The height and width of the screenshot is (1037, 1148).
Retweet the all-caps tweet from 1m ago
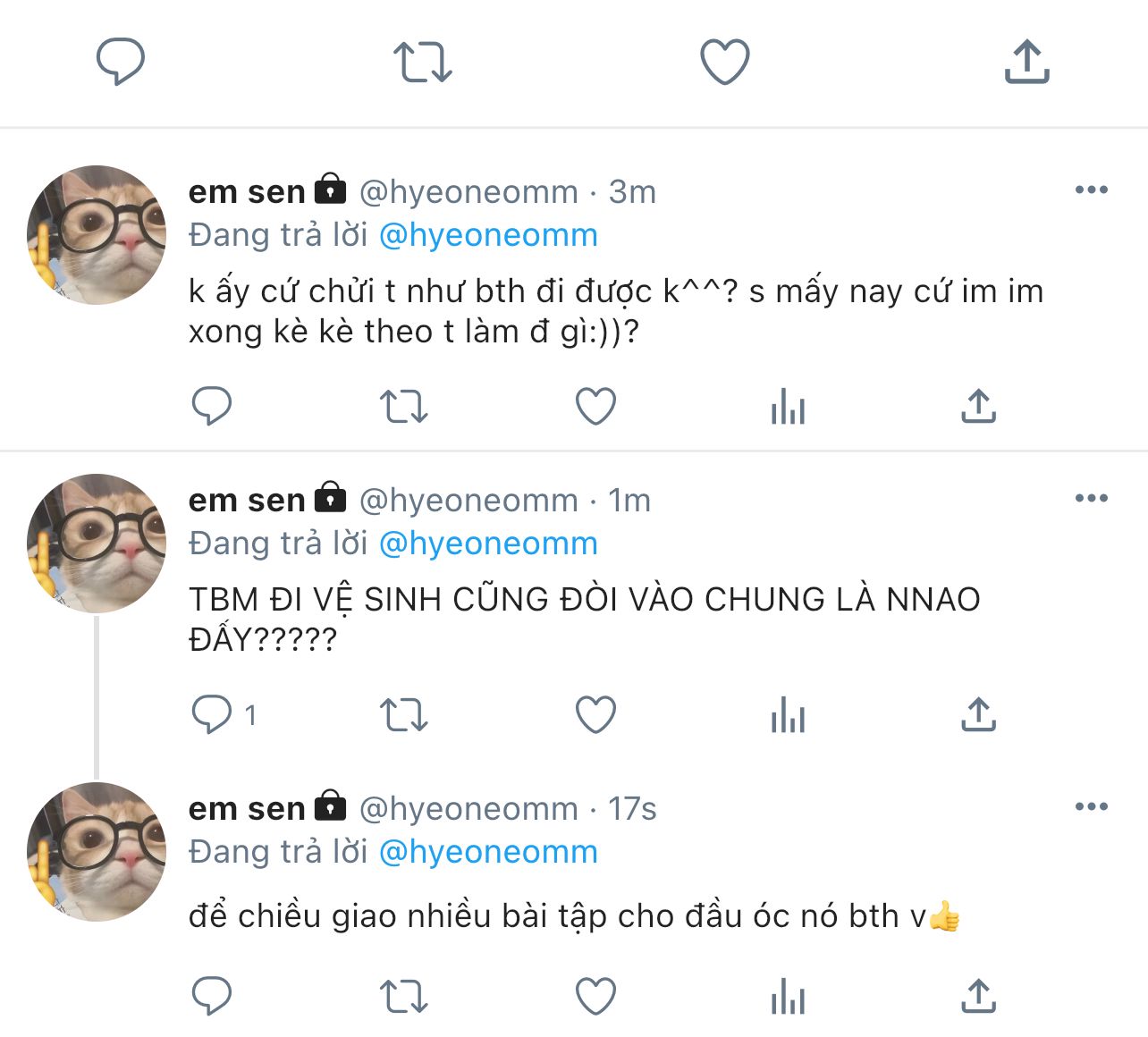point(403,715)
